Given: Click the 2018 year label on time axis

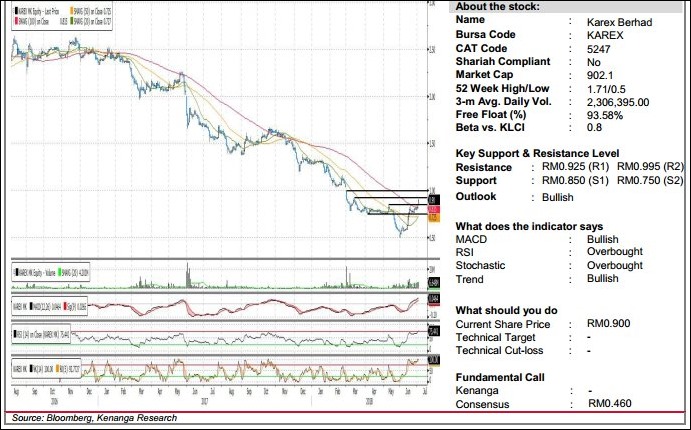Looking at the screenshot, I should click(369, 401).
